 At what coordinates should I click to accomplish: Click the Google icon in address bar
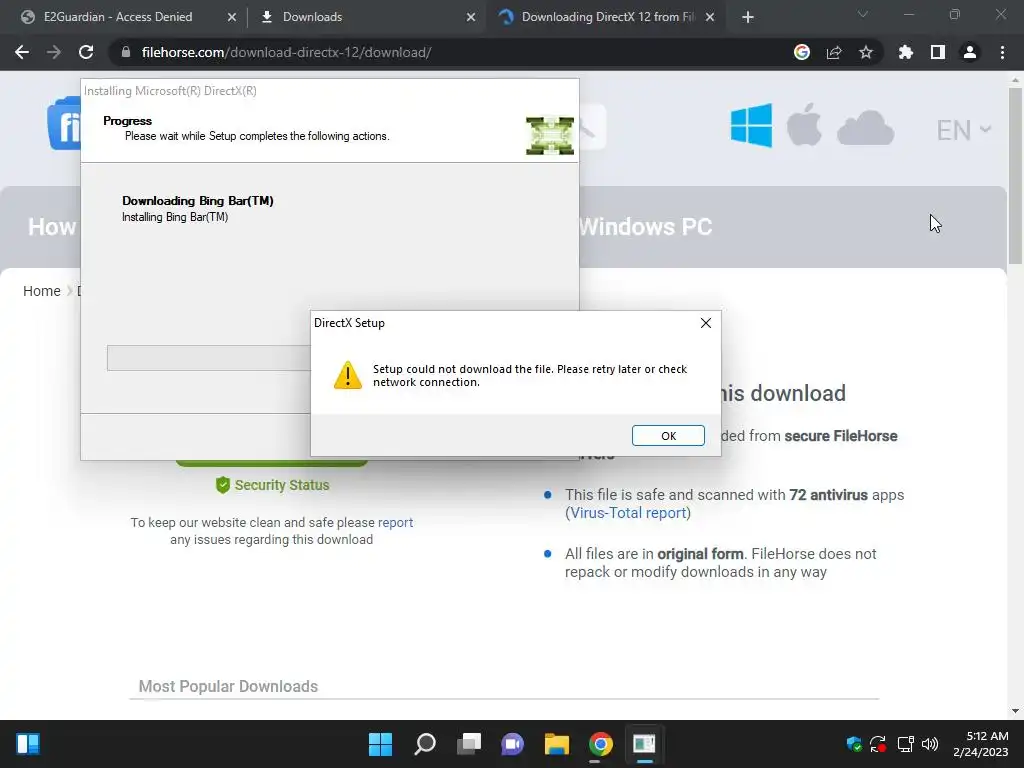coord(802,52)
